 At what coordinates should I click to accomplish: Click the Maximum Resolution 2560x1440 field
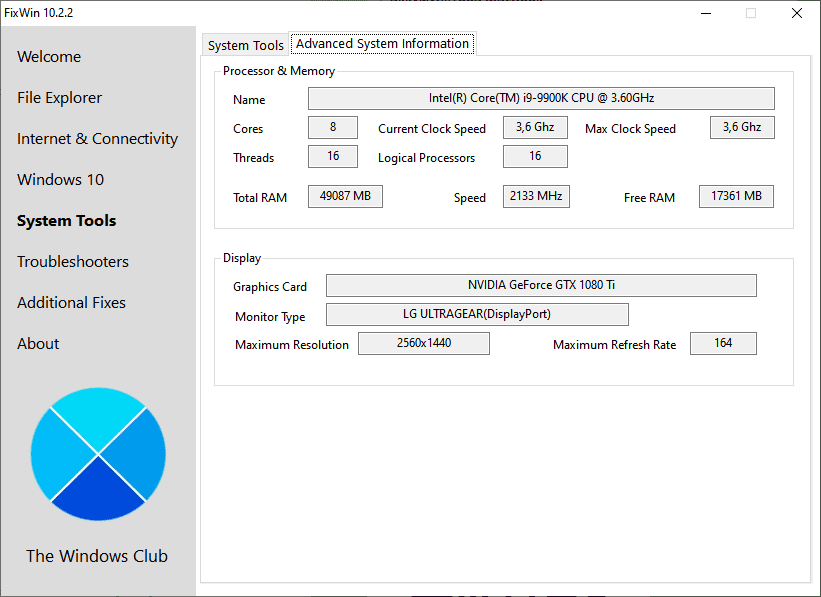[424, 343]
